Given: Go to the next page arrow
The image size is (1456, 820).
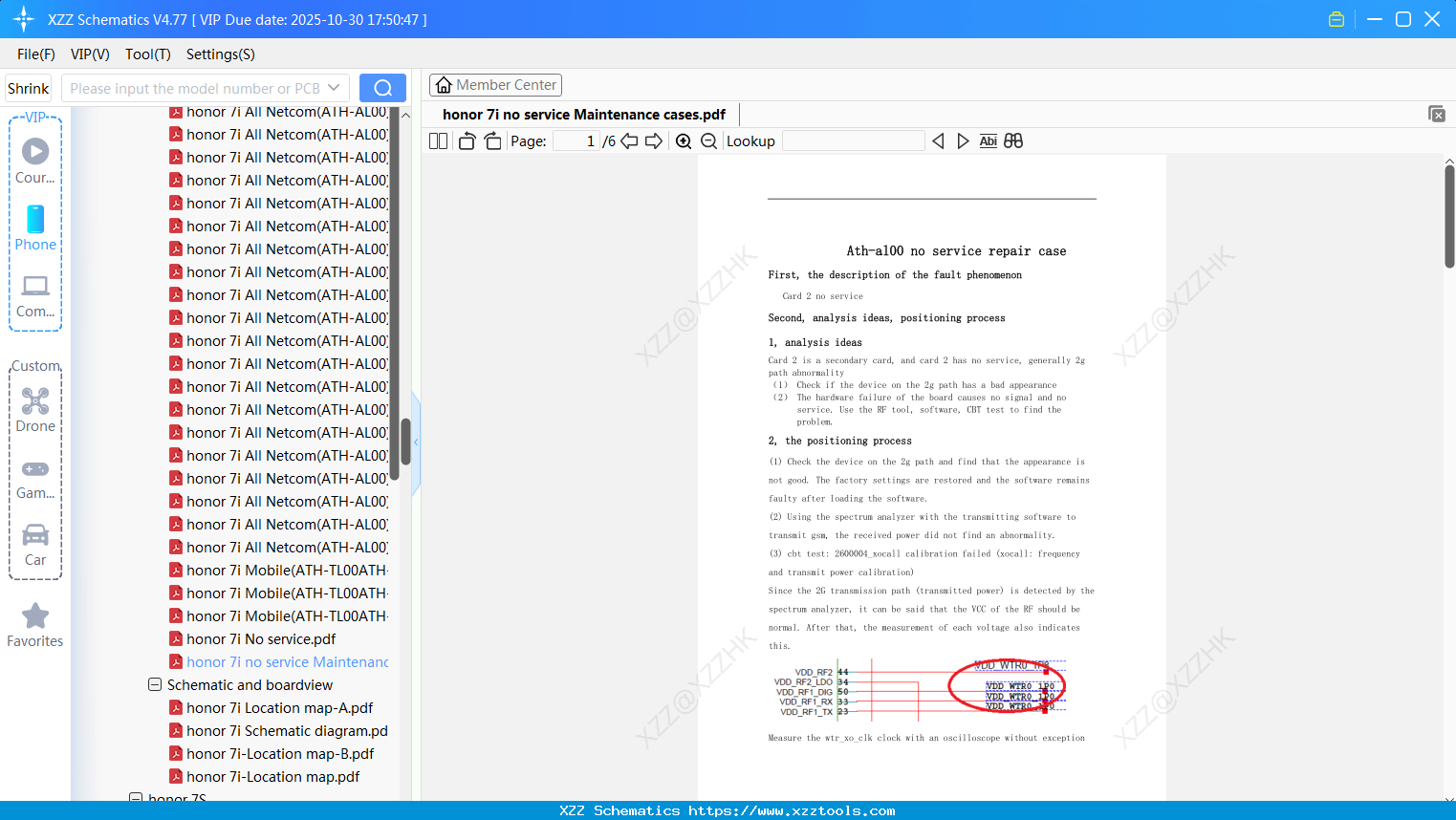Looking at the screenshot, I should [654, 140].
